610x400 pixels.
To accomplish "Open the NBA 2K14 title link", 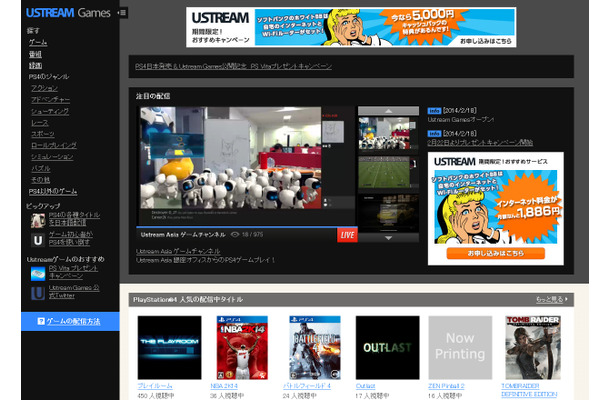I will (224, 386).
